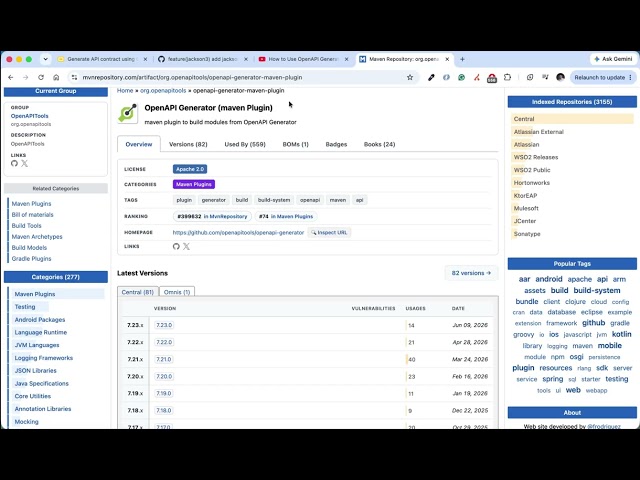
Task: Open the BOMs (1) tab
Action: (296, 144)
